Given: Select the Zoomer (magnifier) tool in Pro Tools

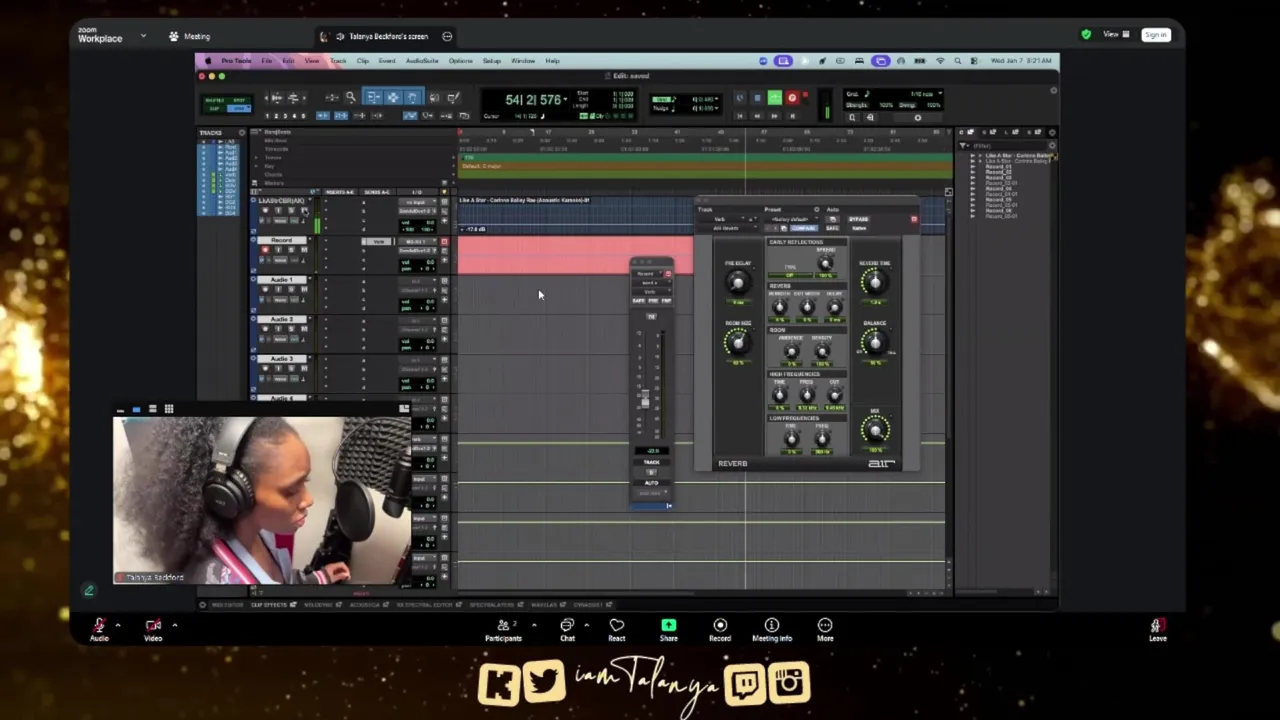Looking at the screenshot, I should pyautogui.click(x=351, y=97).
